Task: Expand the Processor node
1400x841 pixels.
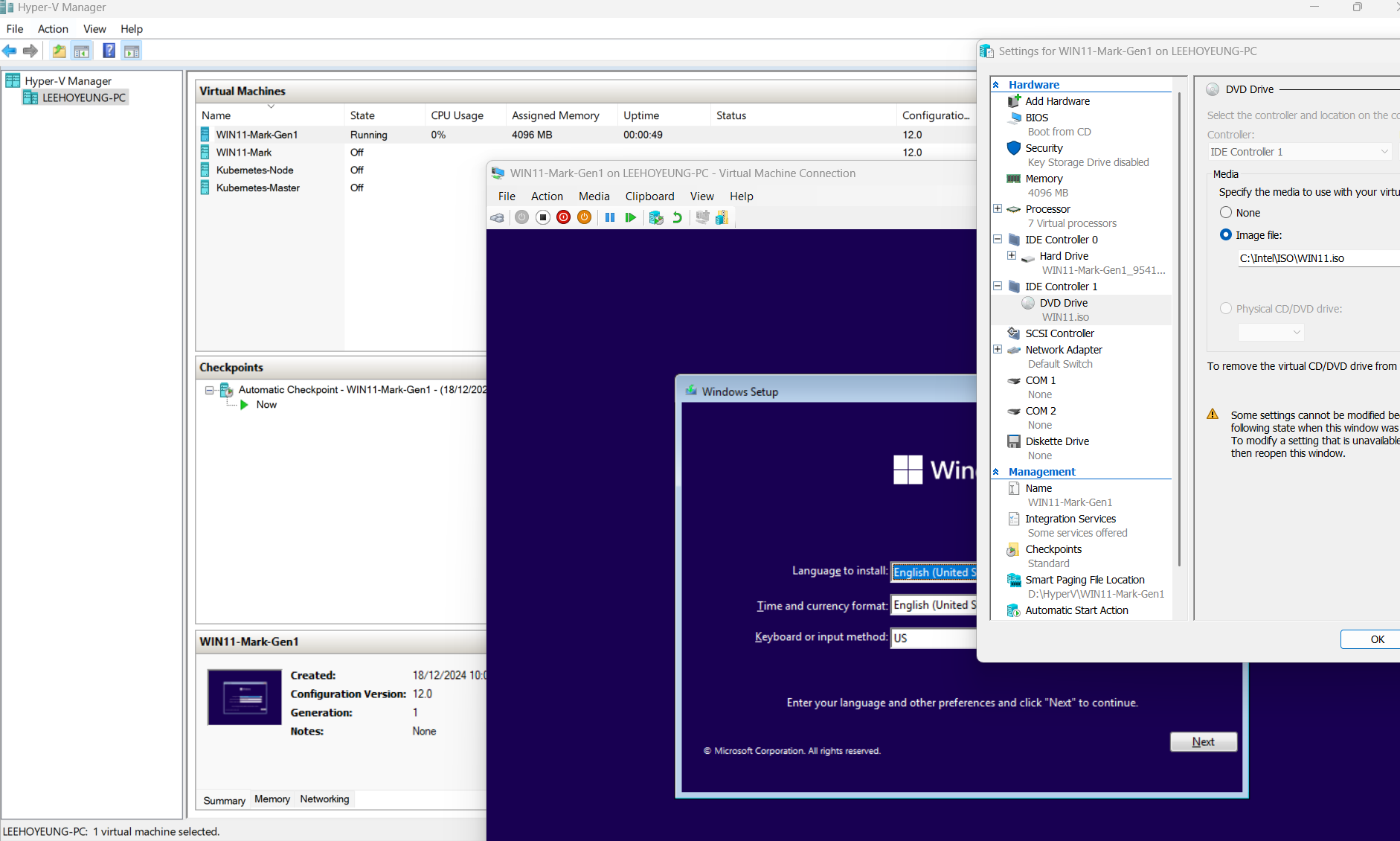Action: (x=998, y=208)
